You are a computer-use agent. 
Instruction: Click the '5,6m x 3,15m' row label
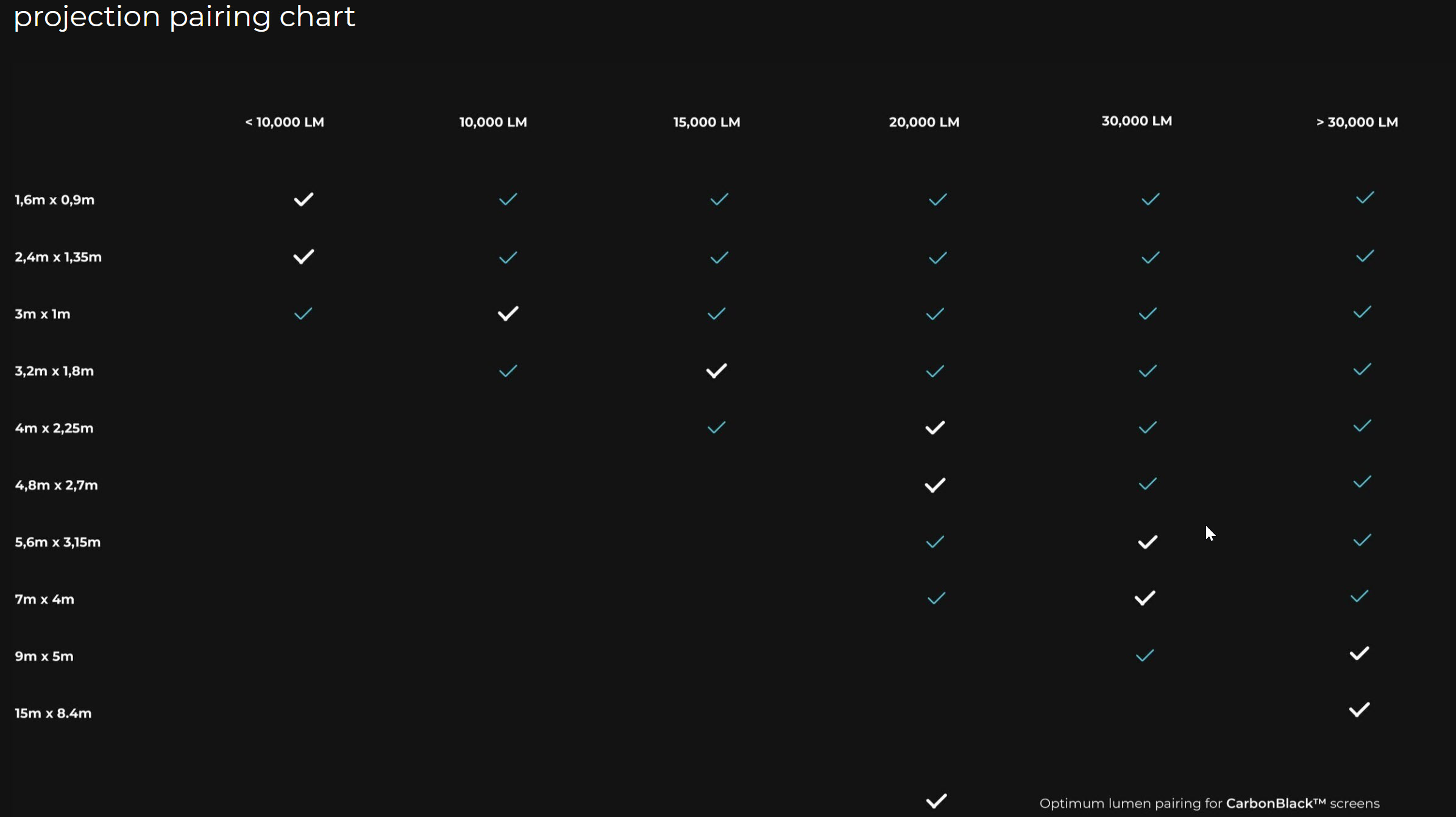[x=57, y=542]
